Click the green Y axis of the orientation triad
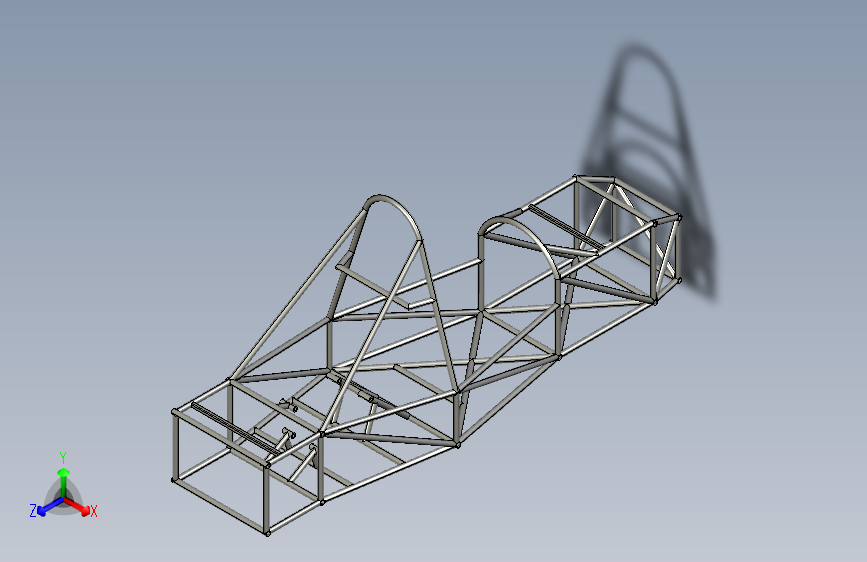This screenshot has width=867, height=562. [x=64, y=483]
